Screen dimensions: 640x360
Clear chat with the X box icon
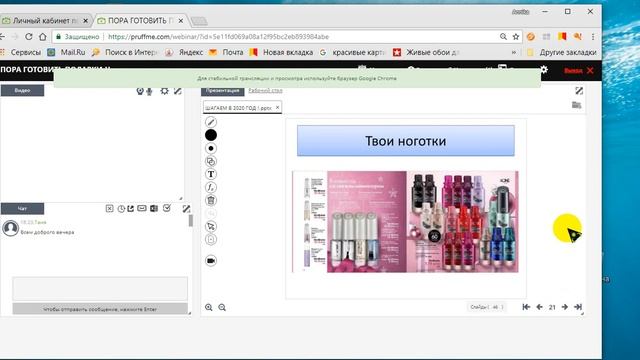pos(109,209)
